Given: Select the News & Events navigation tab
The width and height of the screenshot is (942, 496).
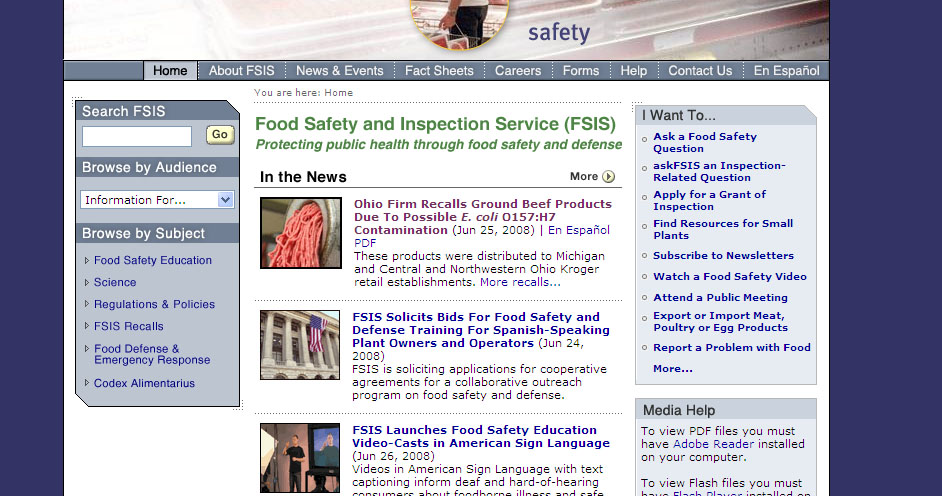Looking at the screenshot, I should click(x=339, y=71).
